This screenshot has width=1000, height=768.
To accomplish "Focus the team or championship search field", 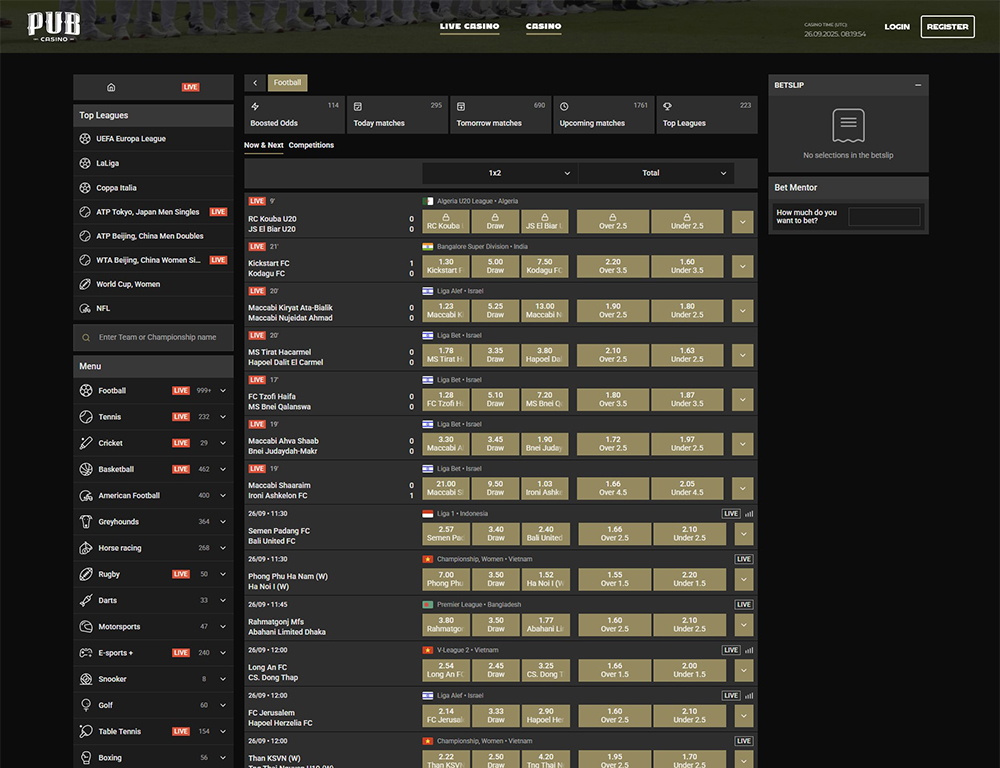I will click(x=160, y=338).
